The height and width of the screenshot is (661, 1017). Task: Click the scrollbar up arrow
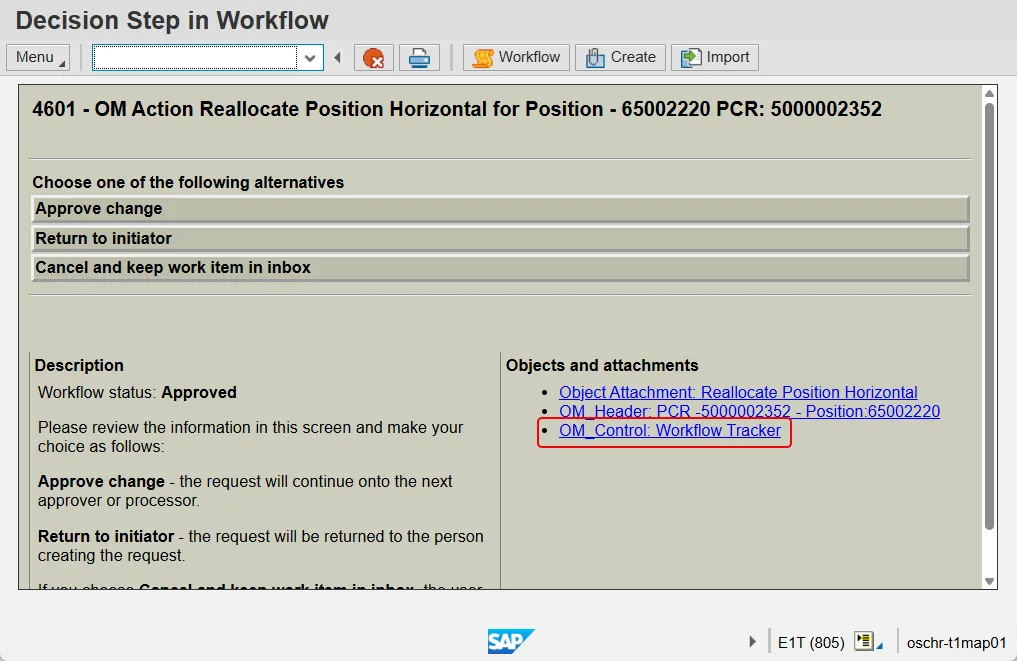(989, 94)
